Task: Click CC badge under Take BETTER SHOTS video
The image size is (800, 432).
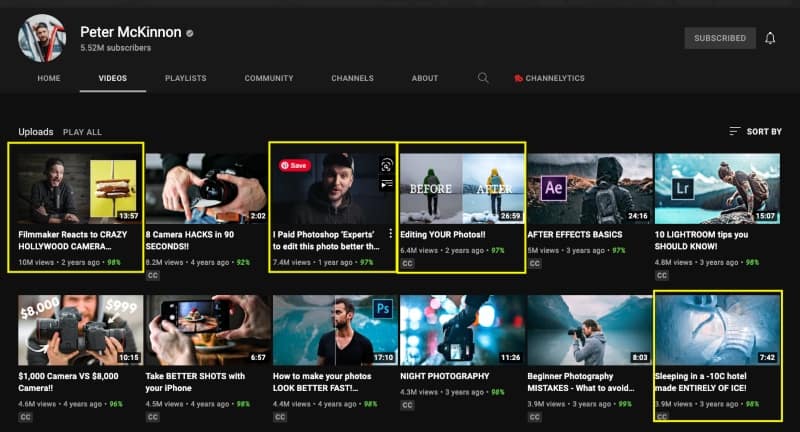Action: pyautogui.click(x=153, y=417)
